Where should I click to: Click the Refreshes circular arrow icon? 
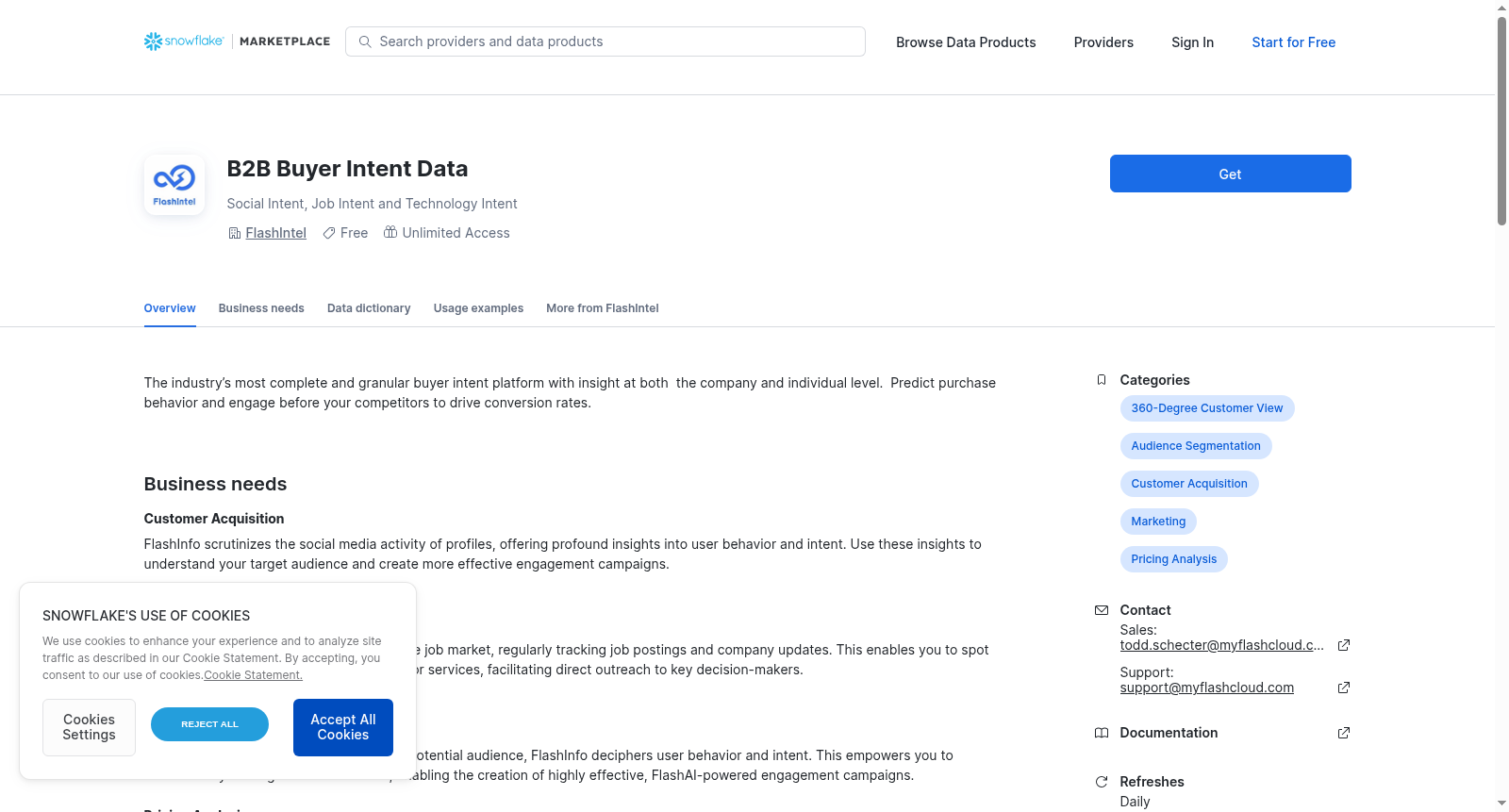(x=1102, y=782)
